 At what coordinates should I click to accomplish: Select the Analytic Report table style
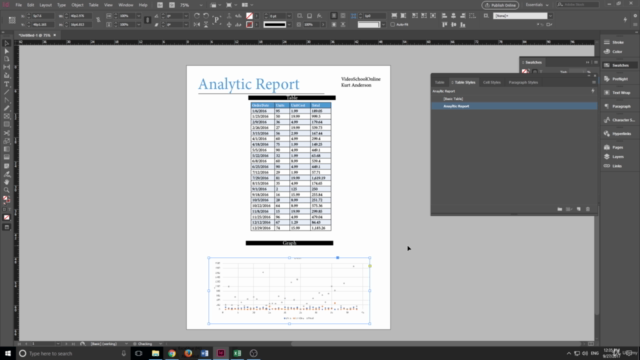[x=514, y=106]
